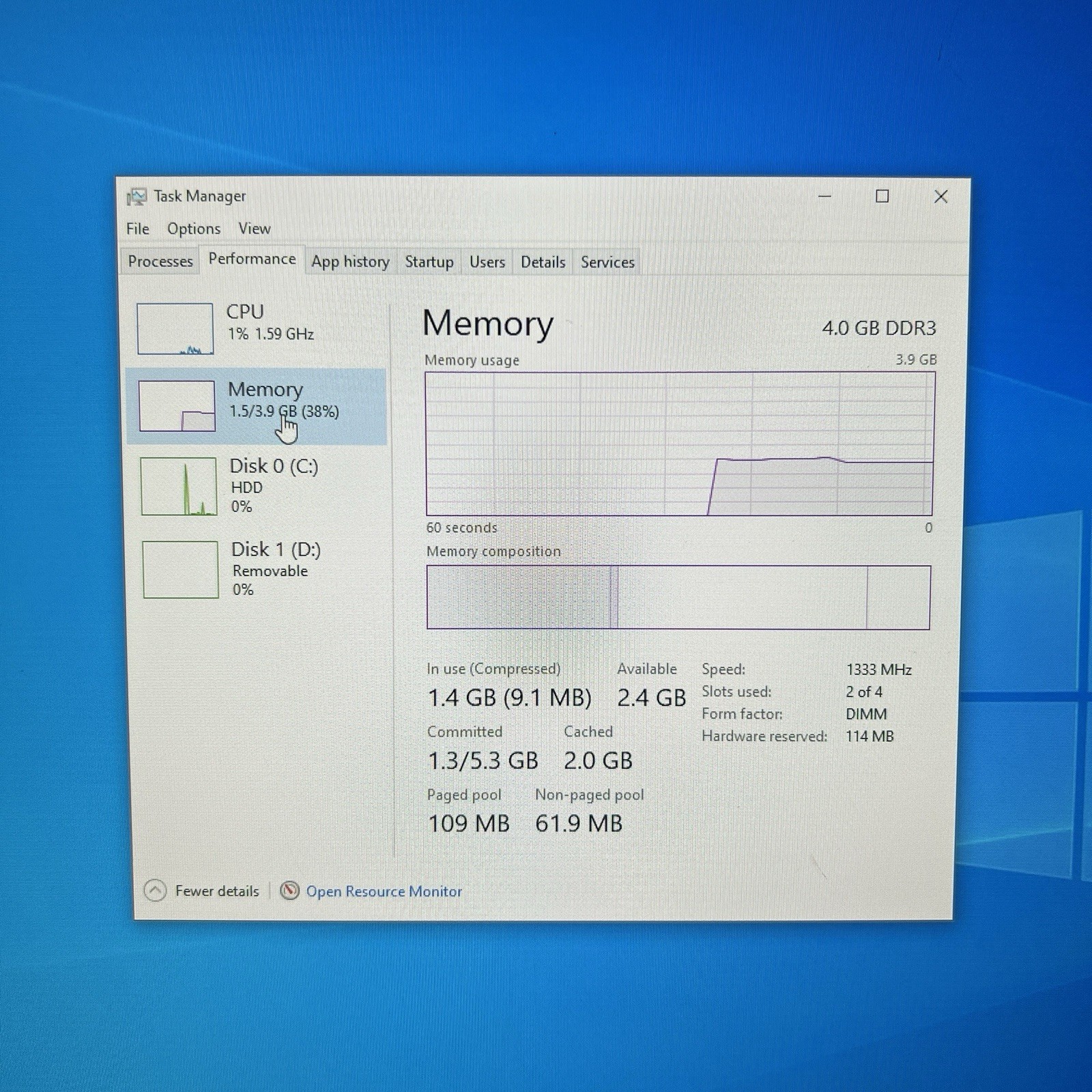1092x1092 pixels.
Task: Click the '1333 MHz' speed value
Action: (x=879, y=670)
